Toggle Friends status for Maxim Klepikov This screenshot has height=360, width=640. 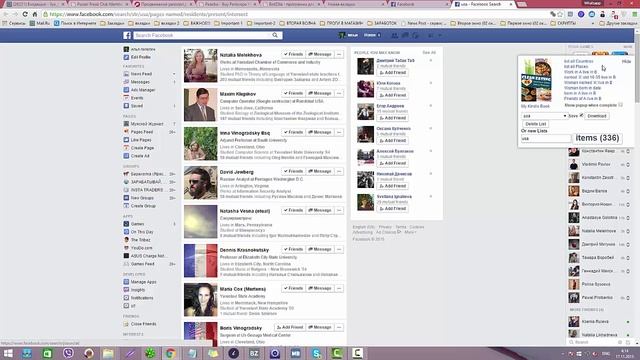[293, 93]
